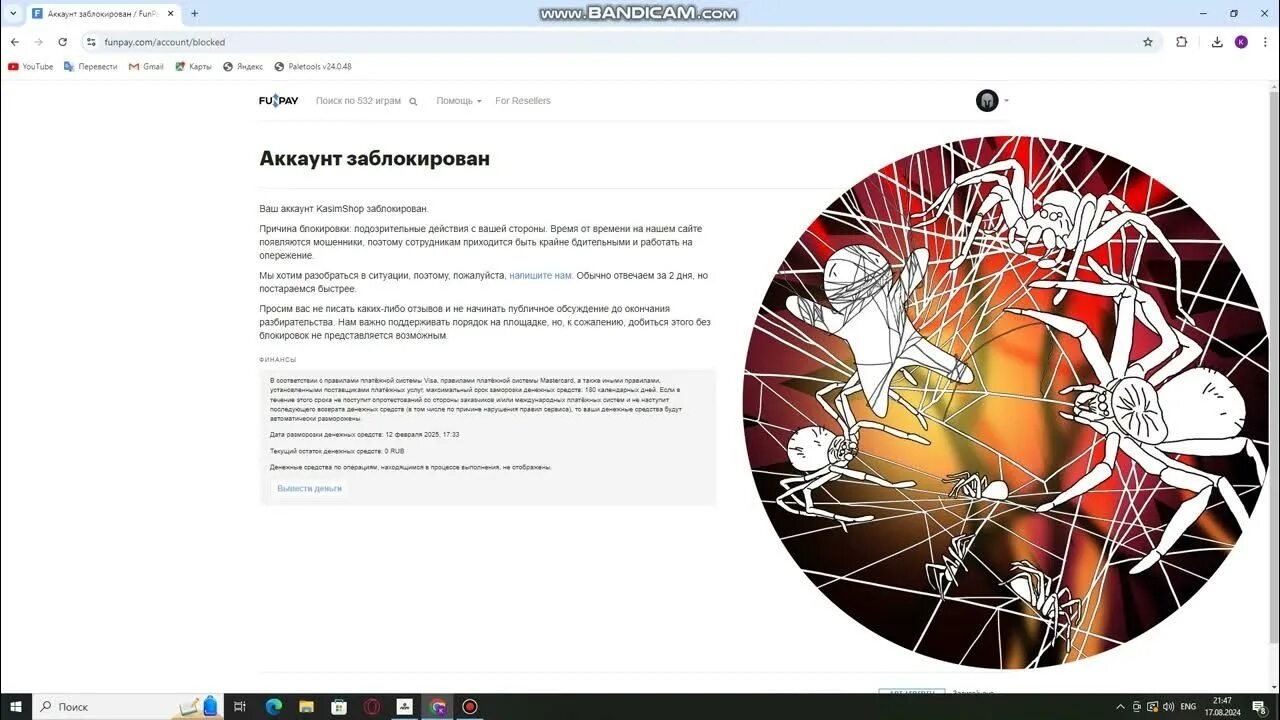Click the Windows Поиск search box
Viewport: 1280px width, 720px height.
pyautogui.click(x=126, y=706)
